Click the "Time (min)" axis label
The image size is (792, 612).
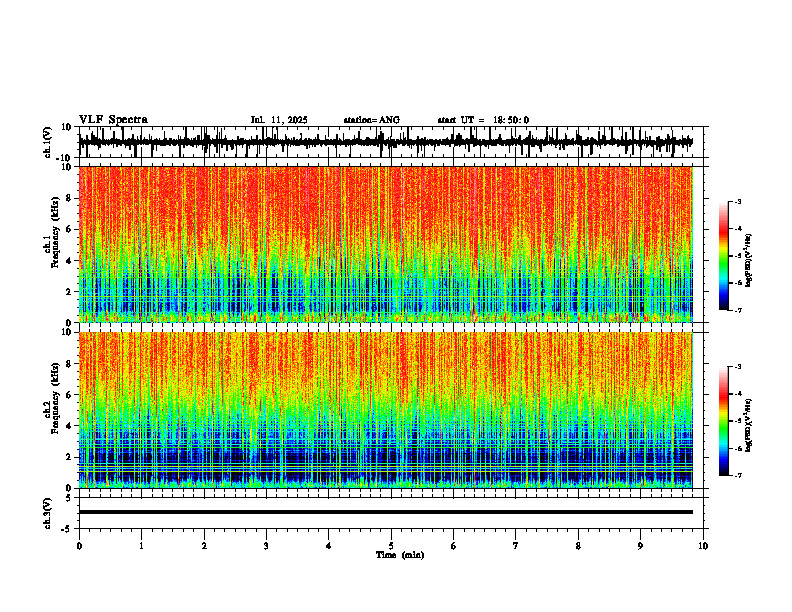400,555
